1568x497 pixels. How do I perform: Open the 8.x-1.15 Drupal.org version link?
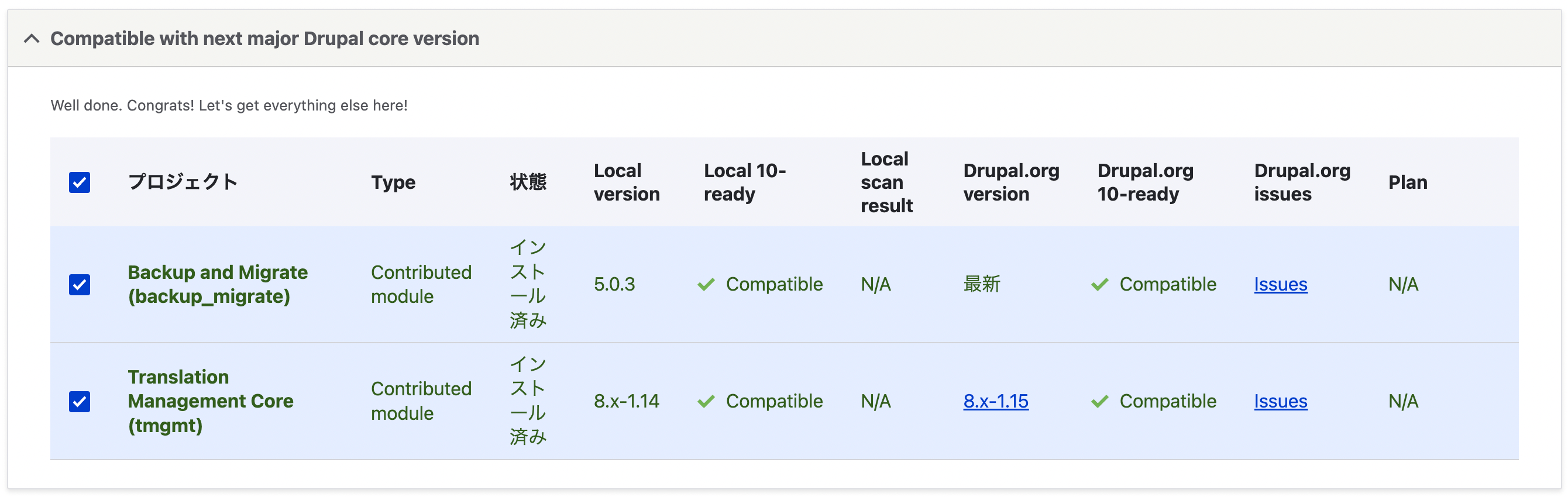[996, 401]
